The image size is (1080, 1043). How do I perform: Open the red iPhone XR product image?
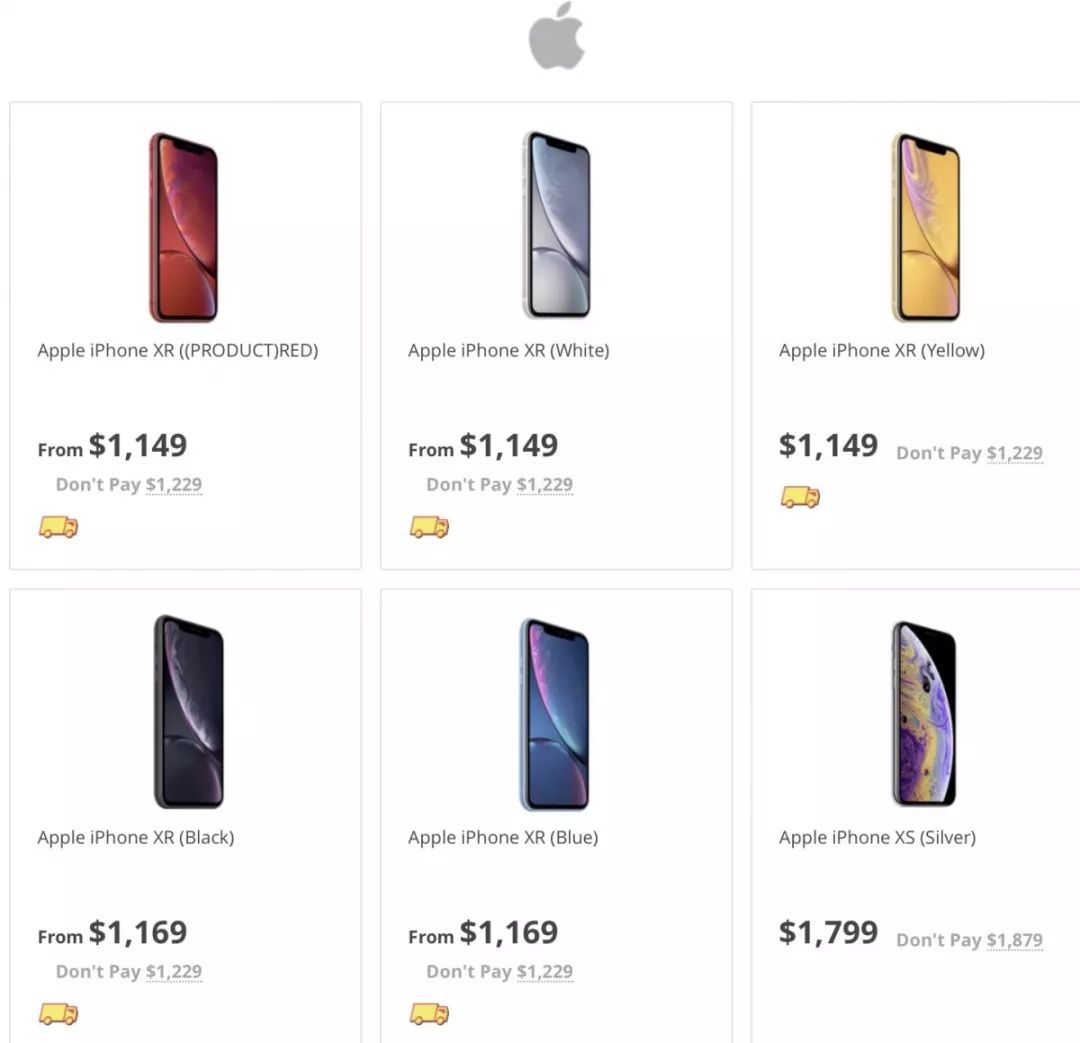(184, 227)
